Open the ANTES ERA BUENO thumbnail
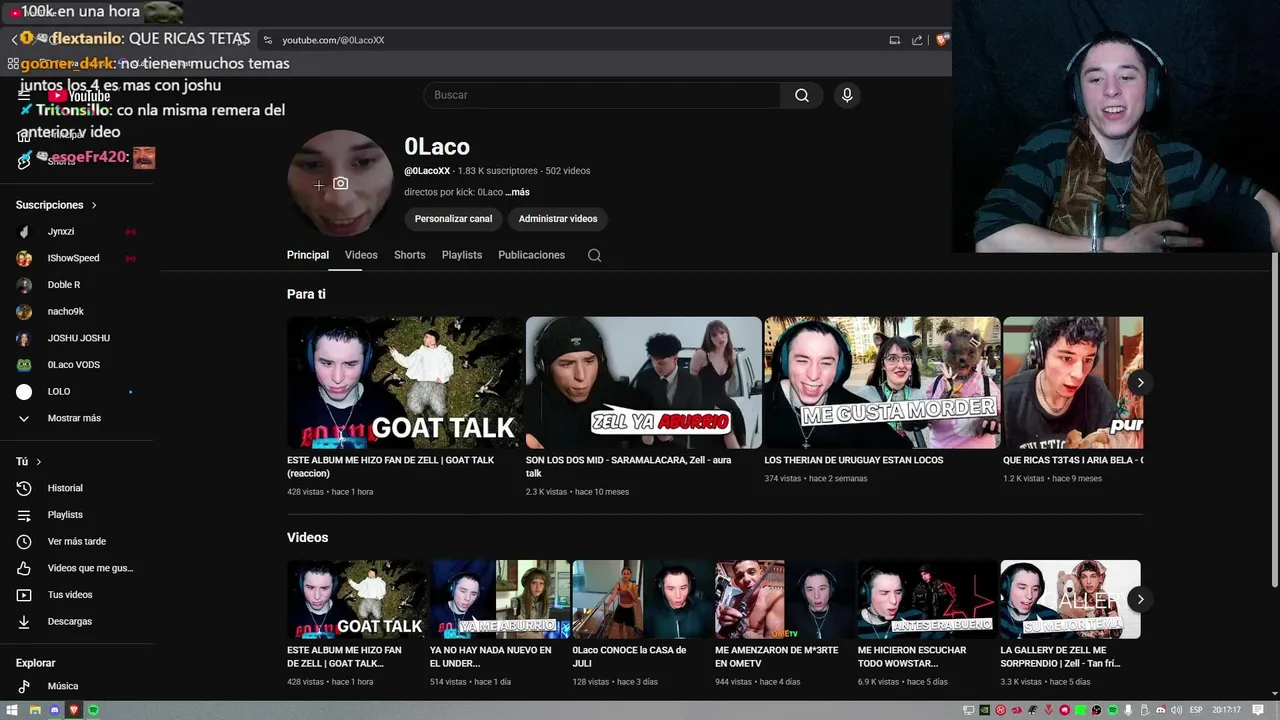 point(927,599)
